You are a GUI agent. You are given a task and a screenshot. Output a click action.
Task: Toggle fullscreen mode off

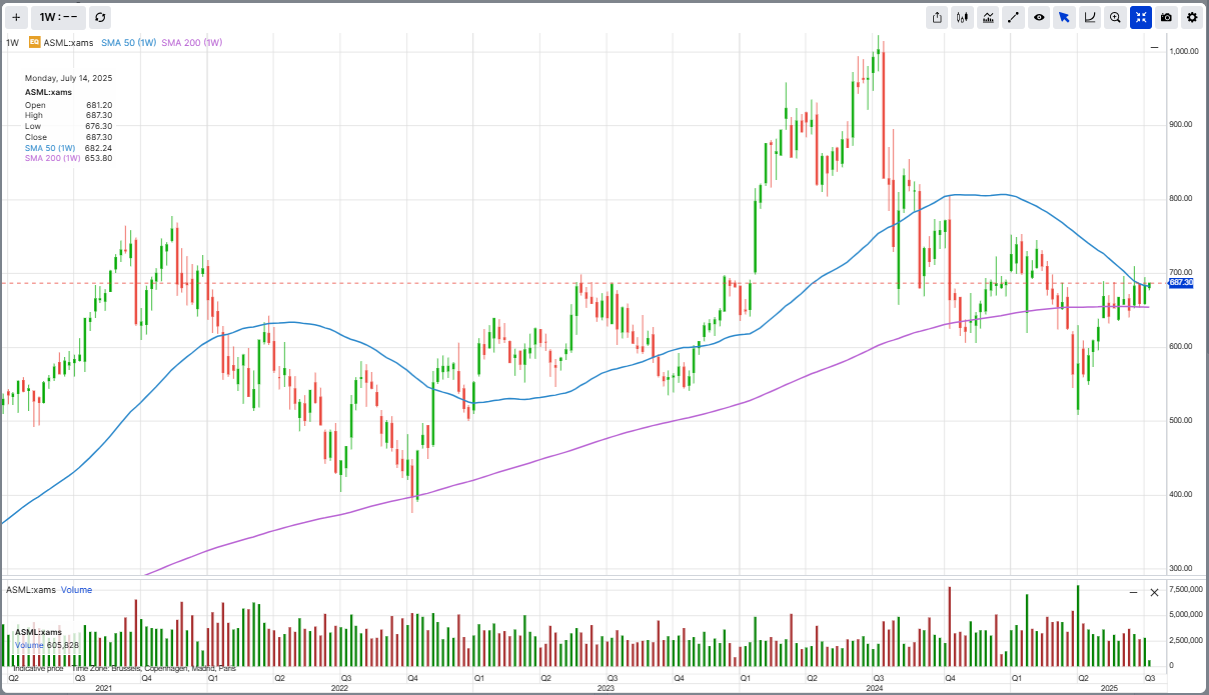pyautogui.click(x=1141, y=17)
